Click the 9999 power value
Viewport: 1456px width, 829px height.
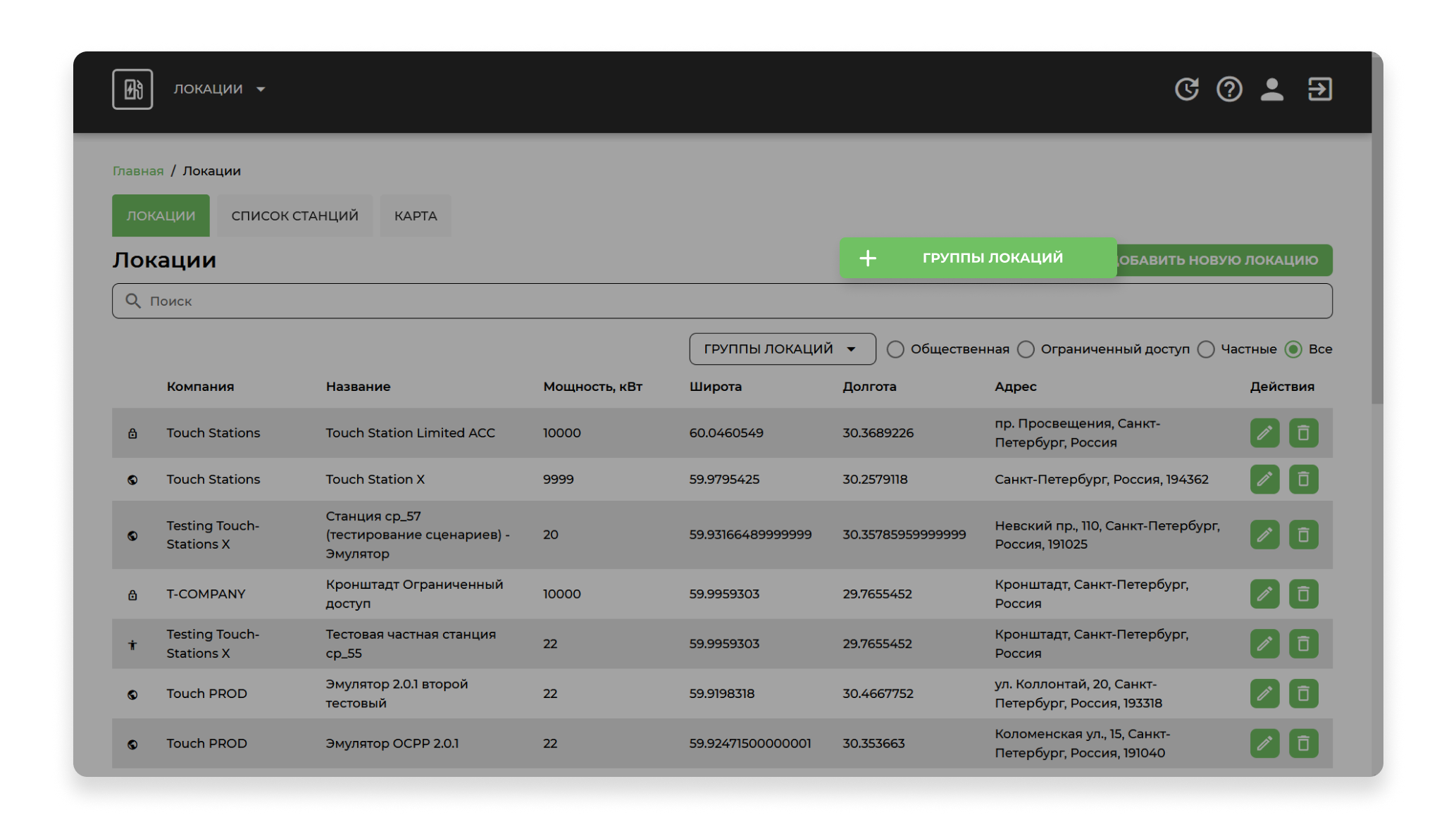coord(558,480)
